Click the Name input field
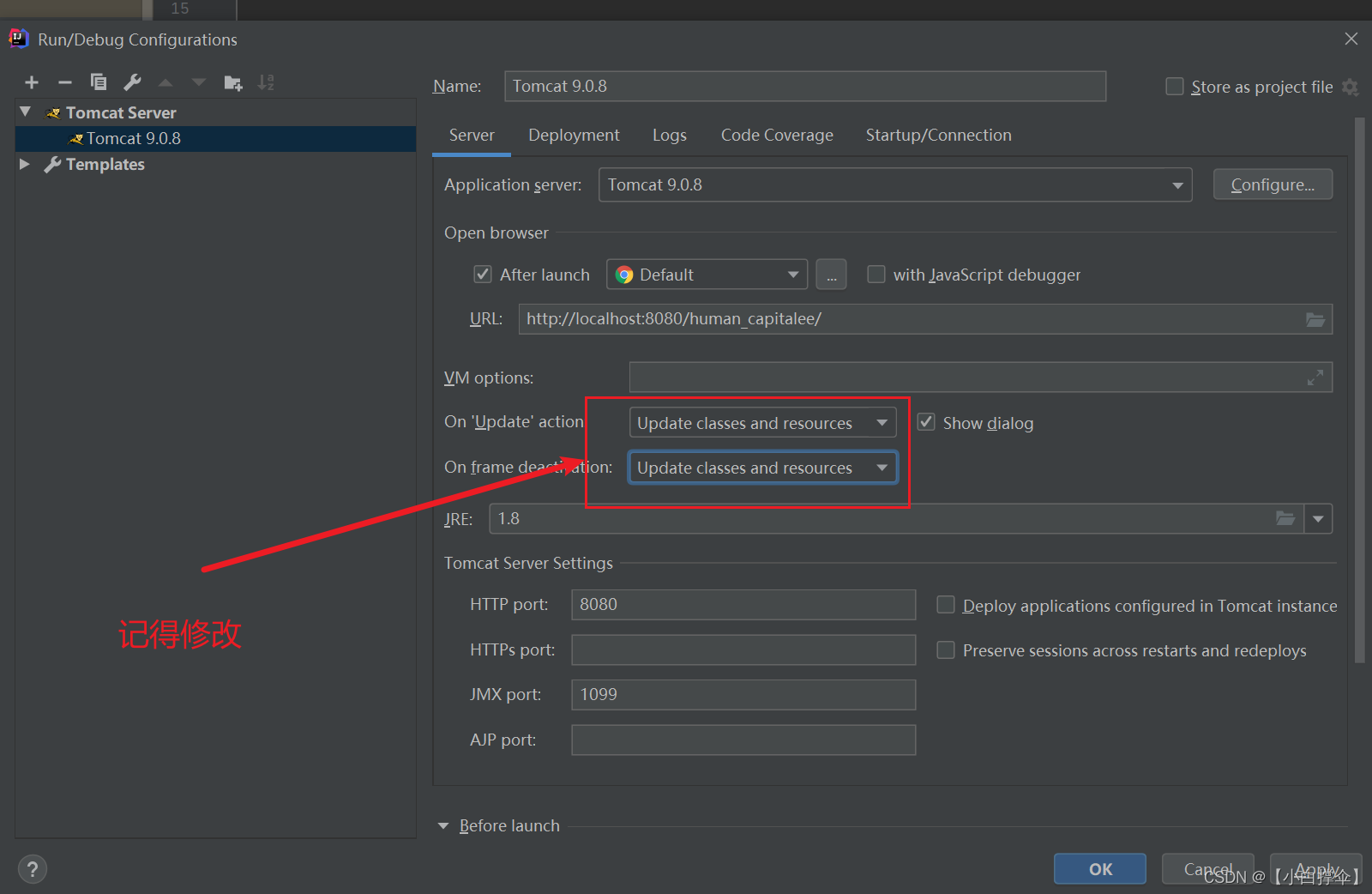 [x=805, y=86]
